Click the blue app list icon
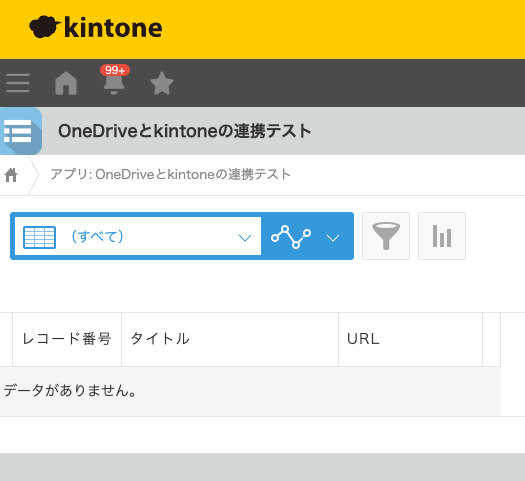 point(20,131)
